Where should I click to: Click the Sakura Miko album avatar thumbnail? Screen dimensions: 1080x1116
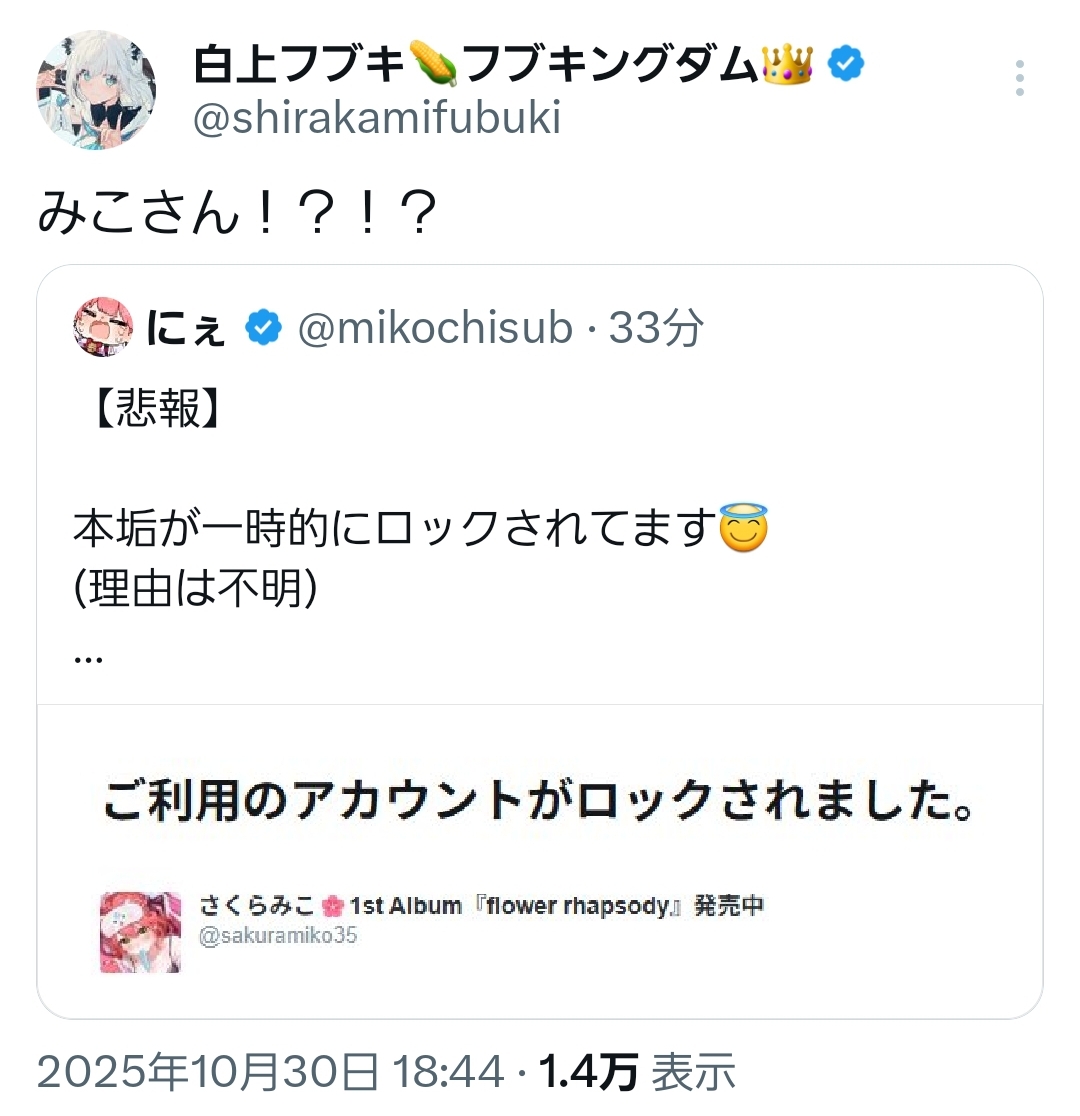[141, 932]
